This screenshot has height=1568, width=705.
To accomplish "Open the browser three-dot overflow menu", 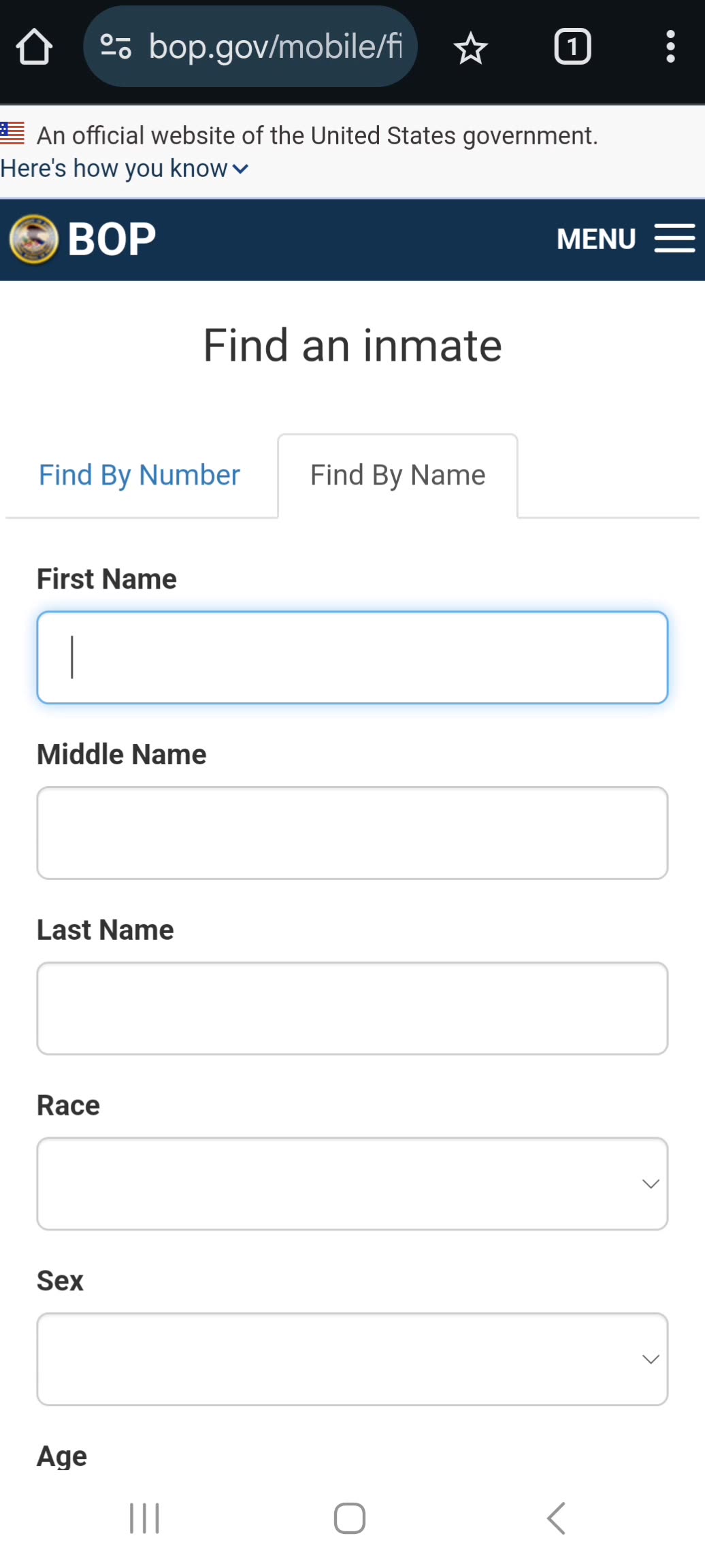I will (670, 47).
